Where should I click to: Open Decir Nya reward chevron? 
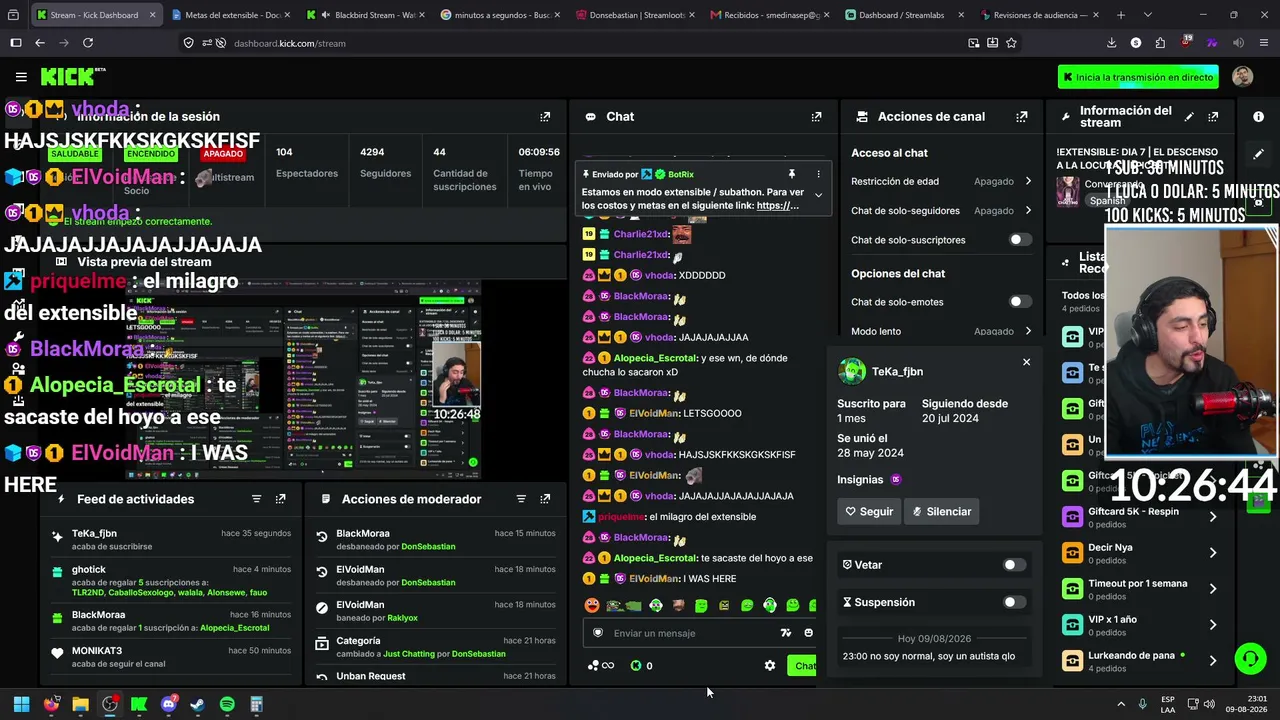tap(1213, 553)
